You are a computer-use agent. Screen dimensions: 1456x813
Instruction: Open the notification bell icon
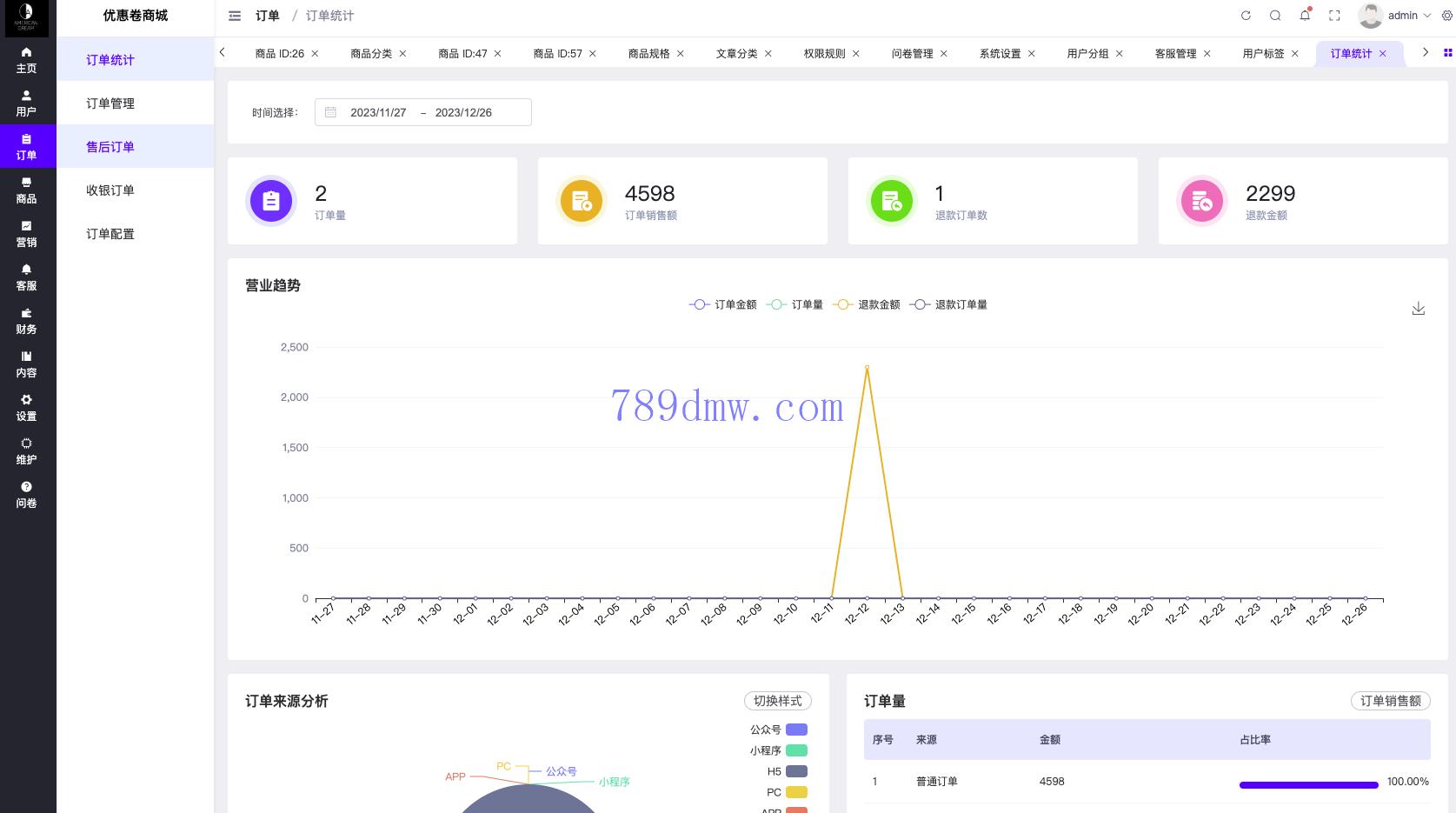coord(1305,16)
